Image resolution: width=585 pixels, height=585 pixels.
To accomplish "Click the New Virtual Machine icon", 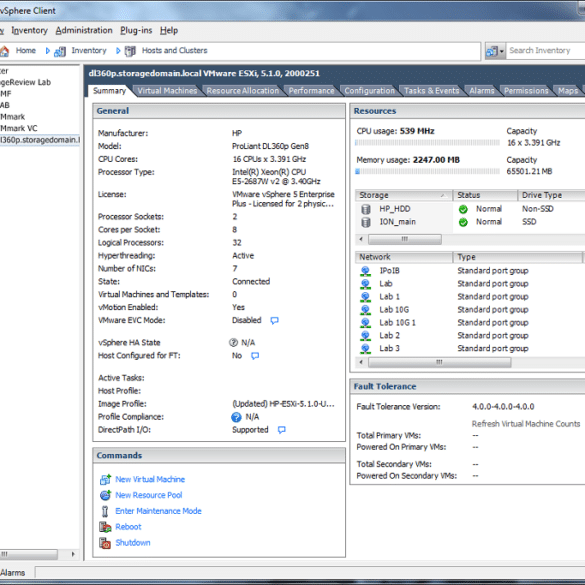I will coord(106,479).
